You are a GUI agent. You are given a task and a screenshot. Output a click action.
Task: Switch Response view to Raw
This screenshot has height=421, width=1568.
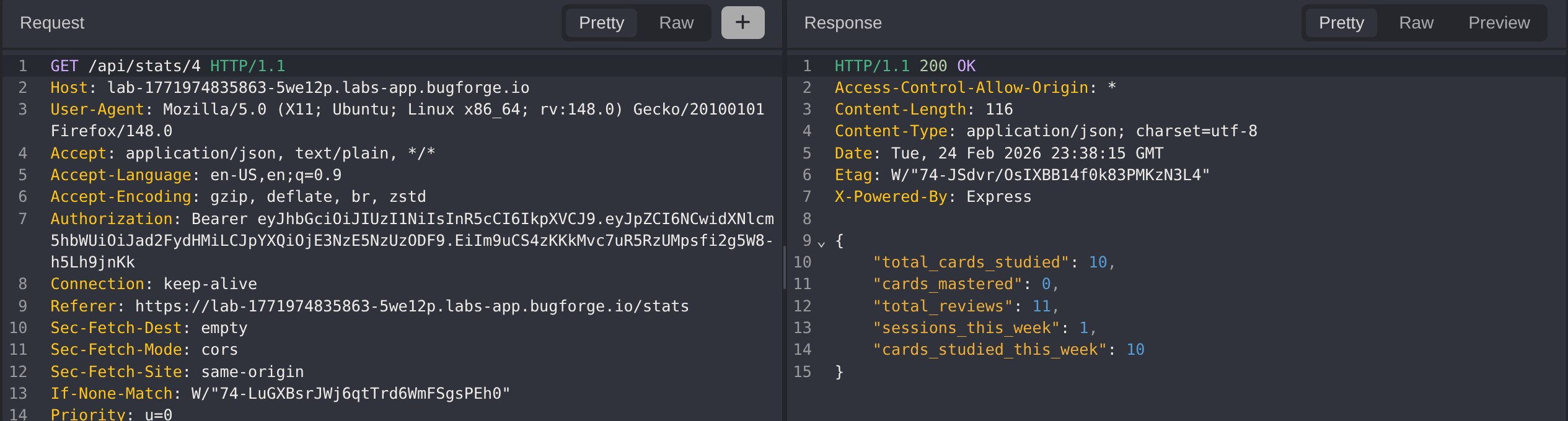click(1416, 23)
